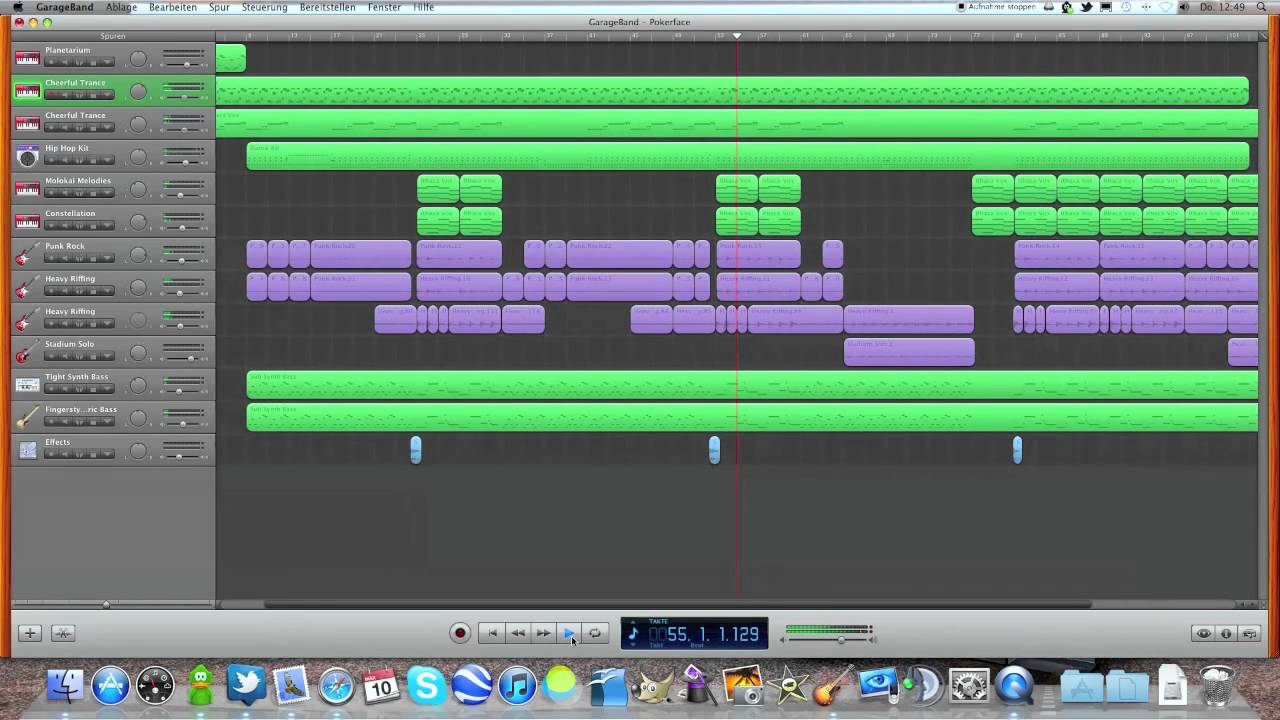Click the fast forward transport button

coord(543,633)
